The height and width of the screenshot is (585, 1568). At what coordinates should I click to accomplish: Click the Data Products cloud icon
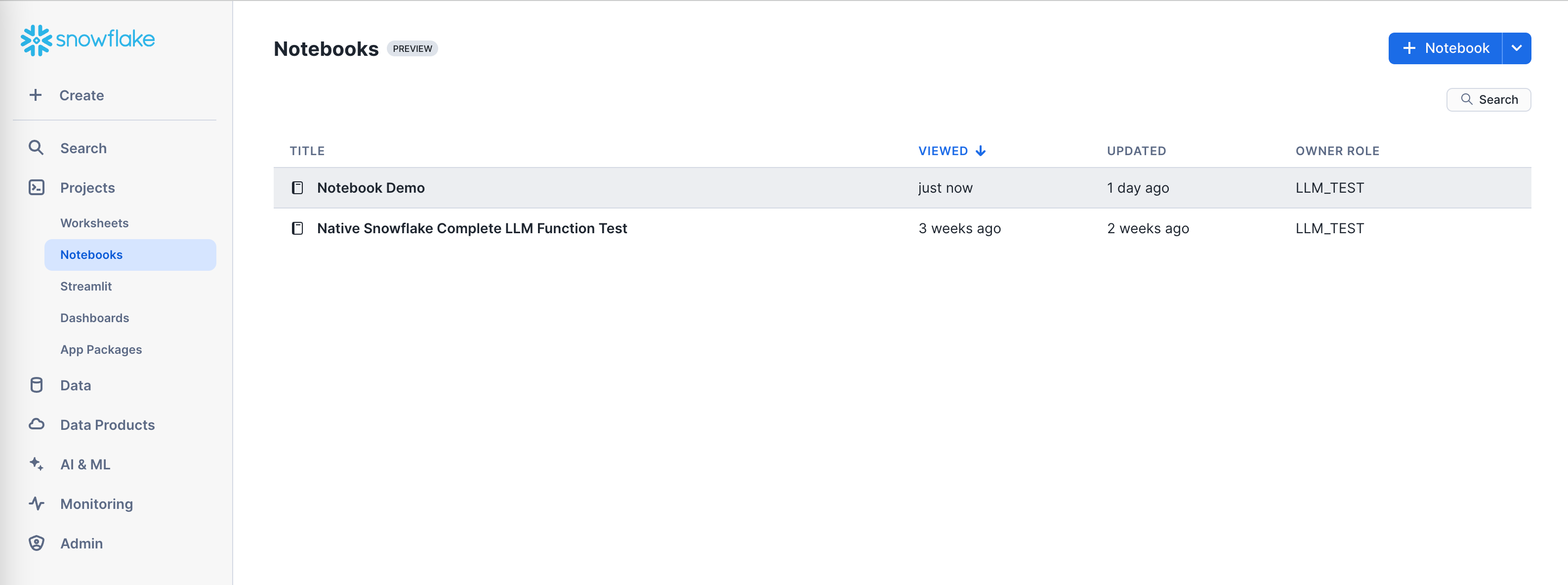(x=37, y=424)
